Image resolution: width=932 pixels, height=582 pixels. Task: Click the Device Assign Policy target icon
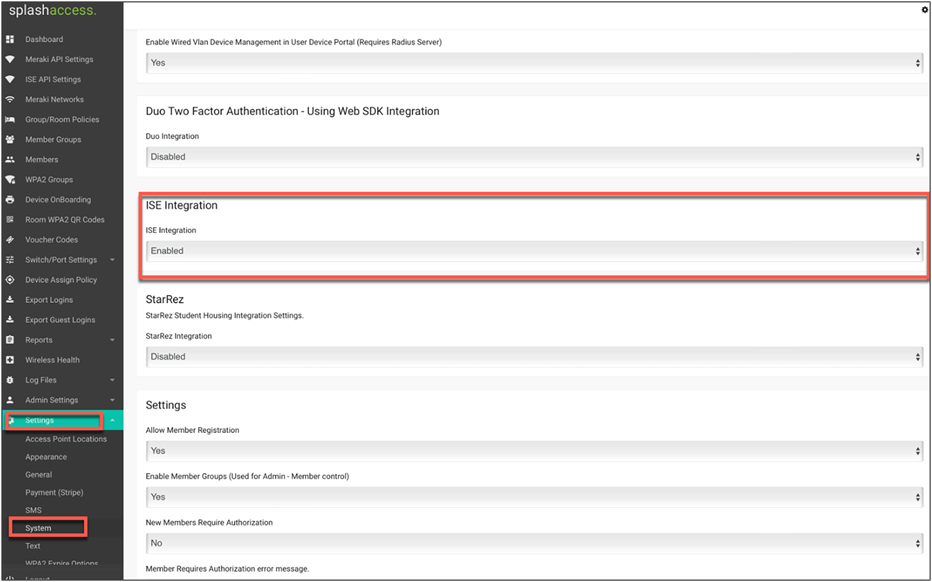10,280
